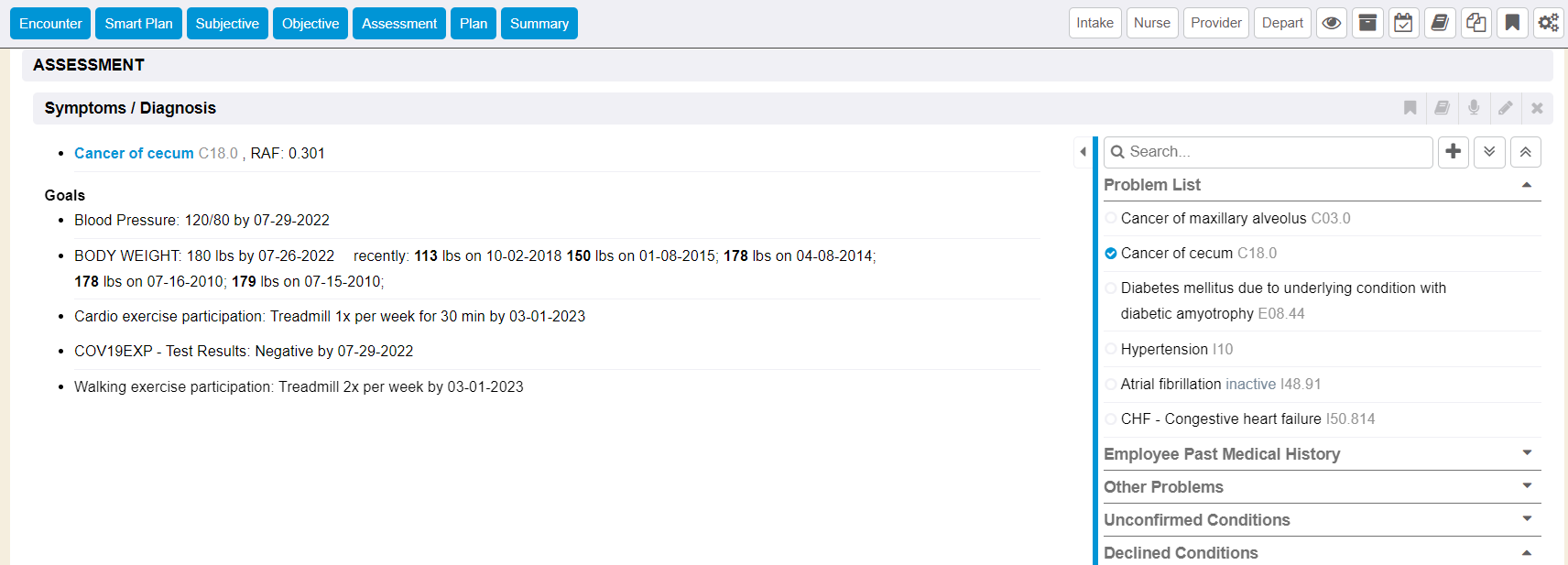1568x565 pixels.
Task: Click the archive box icon in top toolbar
Action: point(1367,23)
